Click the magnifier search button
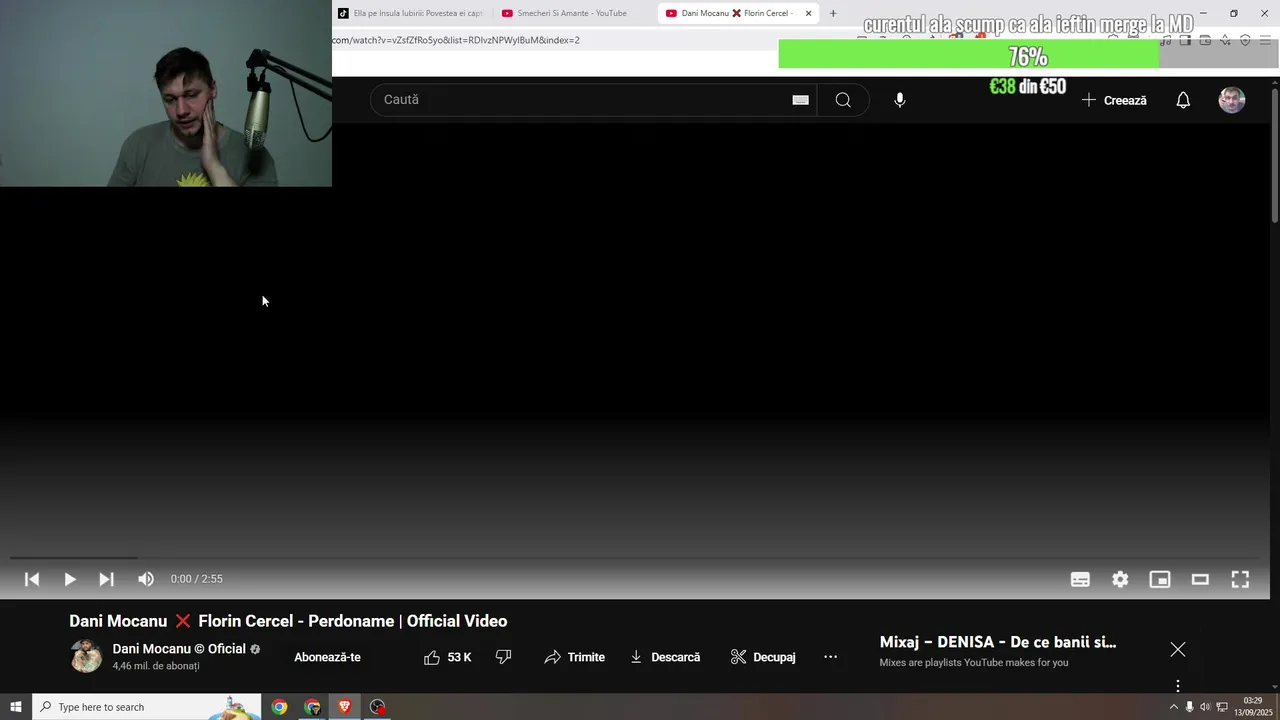Screen dimensions: 1280x720 (x=843, y=100)
